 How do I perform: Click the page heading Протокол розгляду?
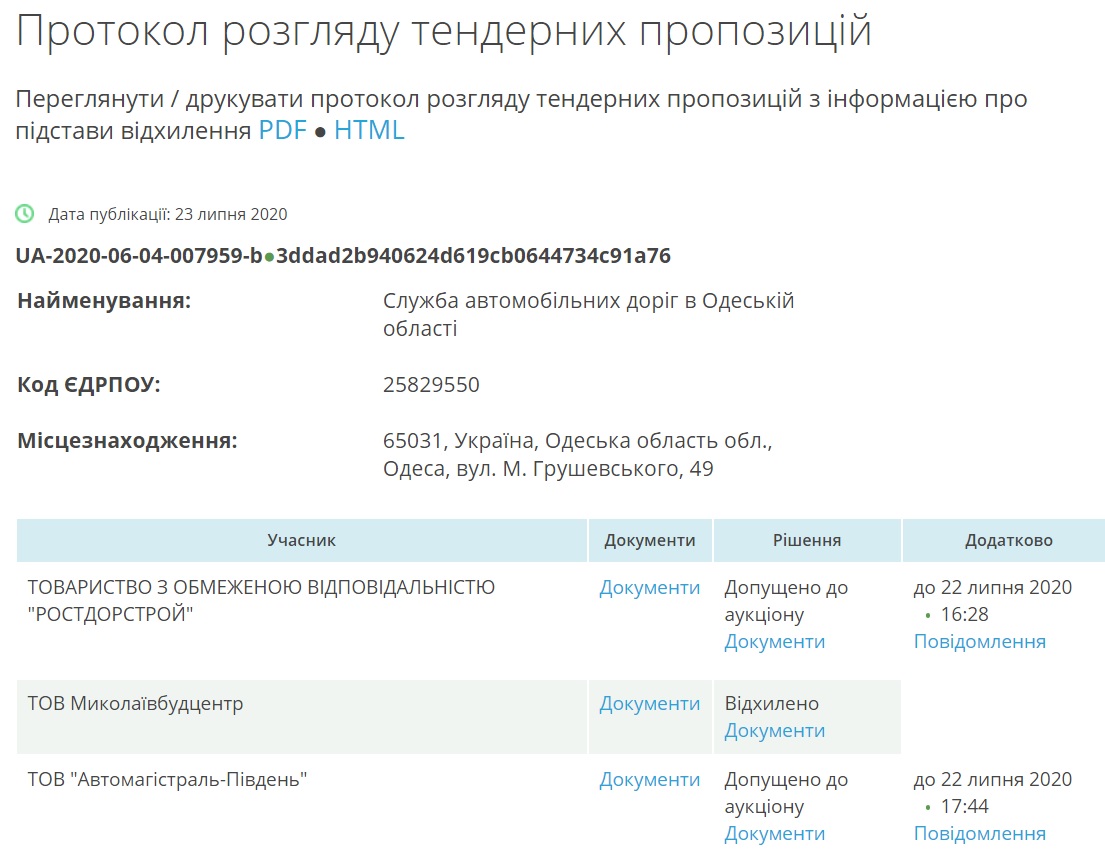[443, 32]
